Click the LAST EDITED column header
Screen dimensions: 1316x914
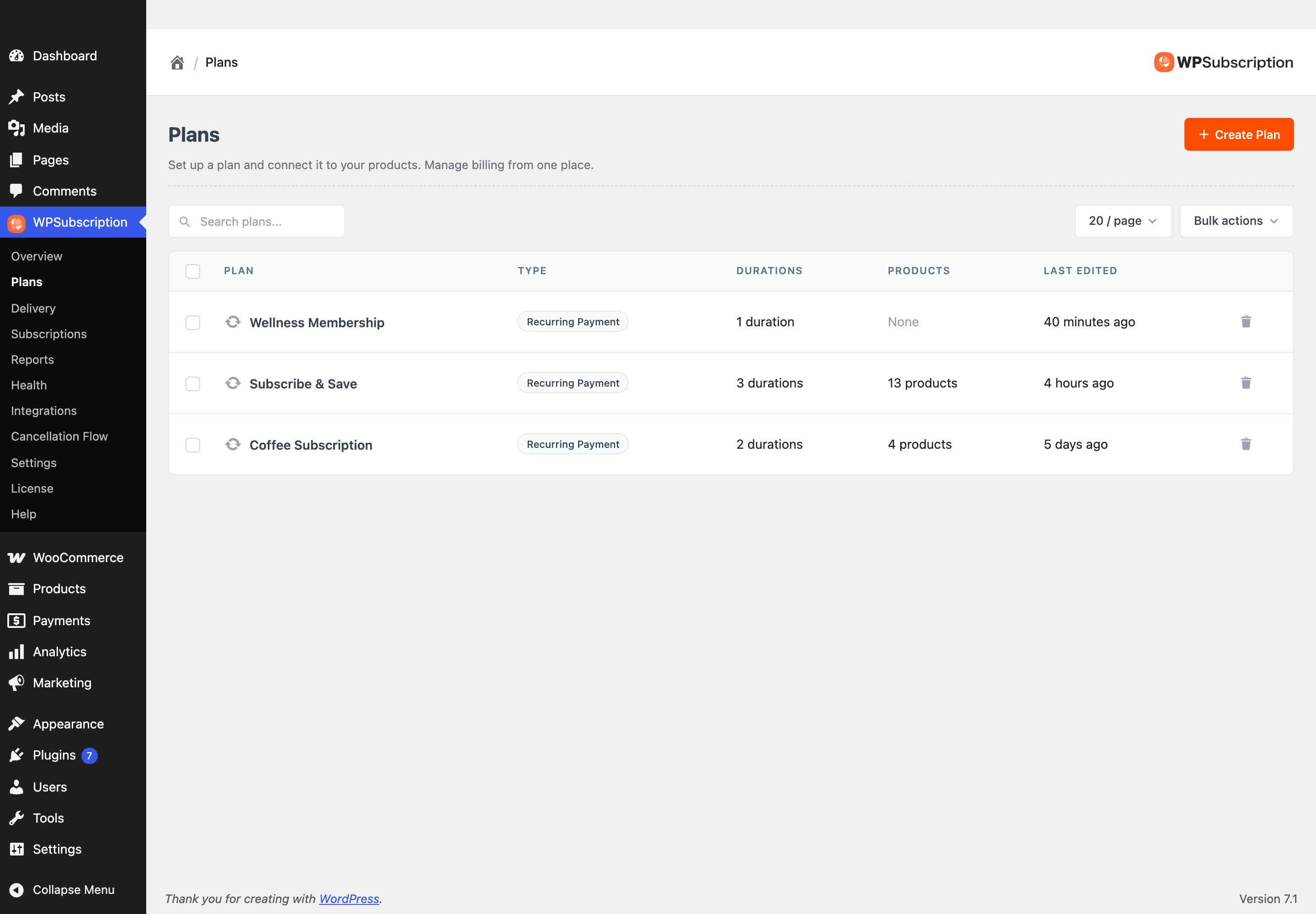[x=1080, y=271]
